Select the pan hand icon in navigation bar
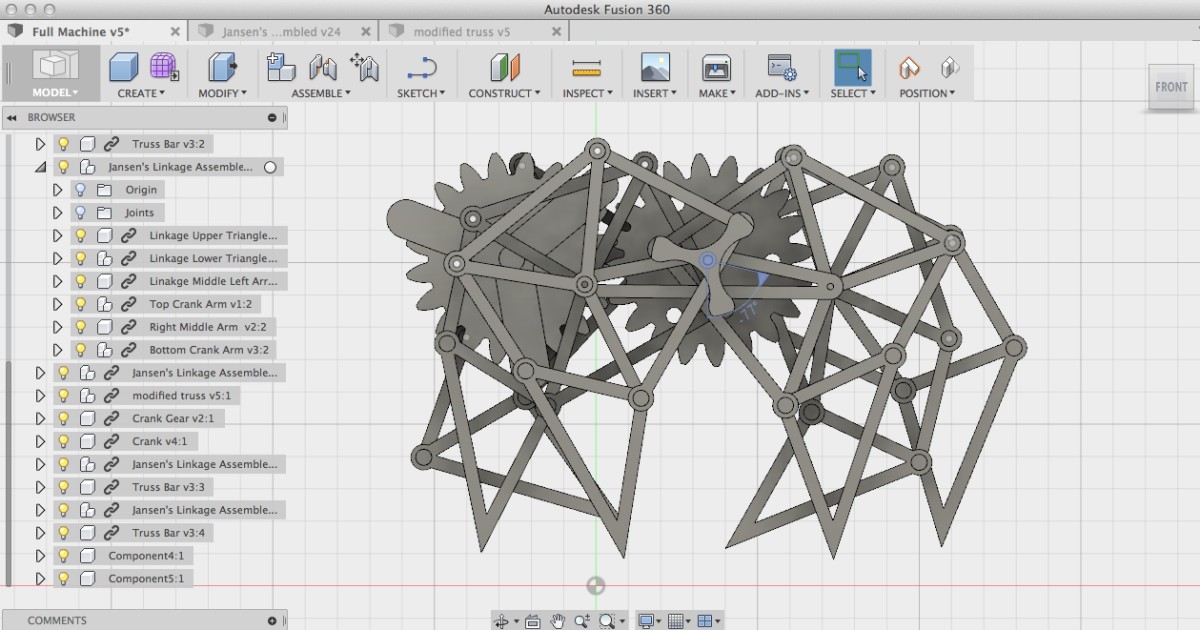Screen dimensions: 1200x630 click(558, 620)
